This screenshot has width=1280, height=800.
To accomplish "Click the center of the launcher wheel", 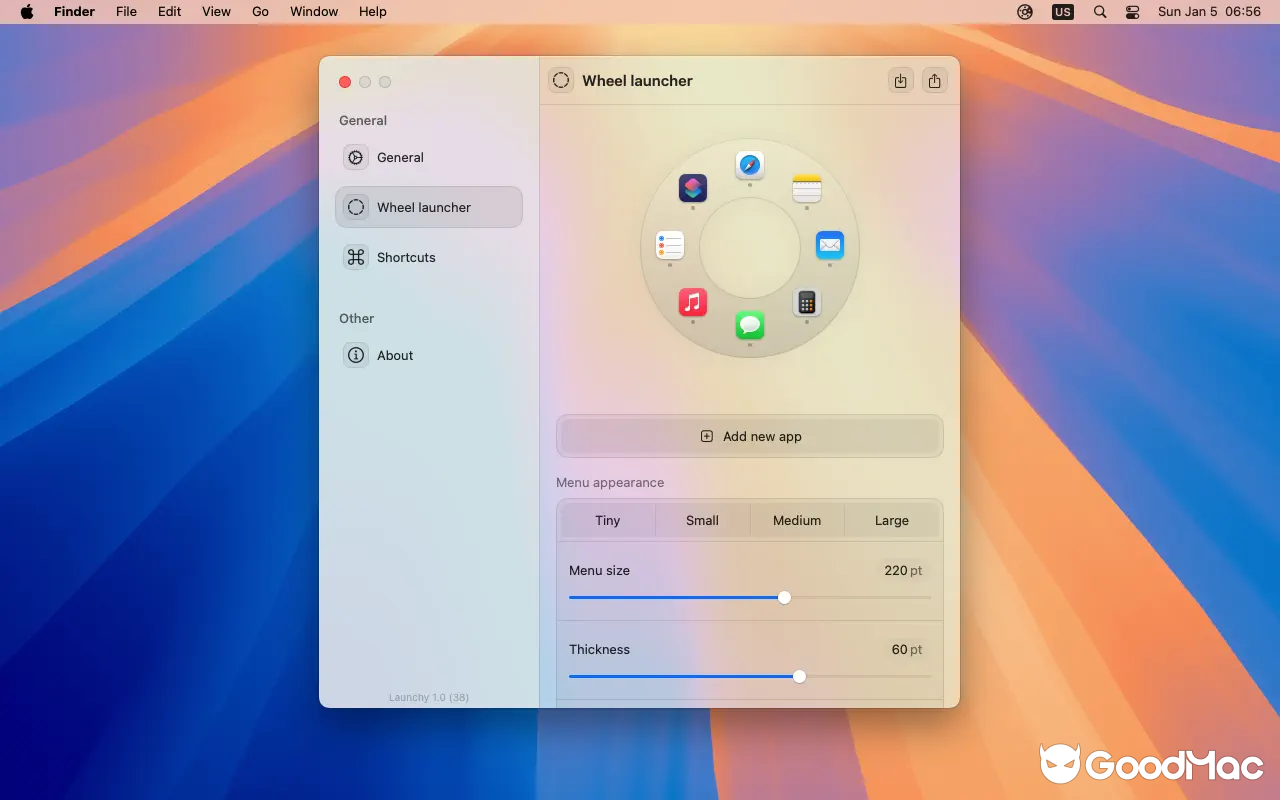I will click(750, 247).
